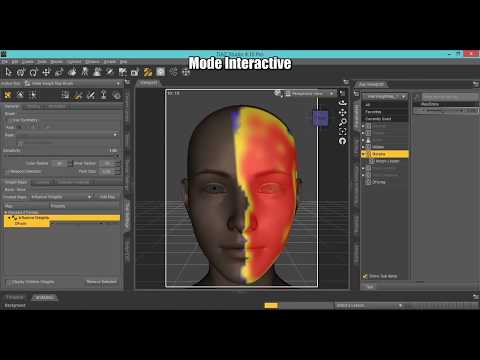Select the Node Selection arrow tool
Screen dimensions: 480x360
(8, 72)
